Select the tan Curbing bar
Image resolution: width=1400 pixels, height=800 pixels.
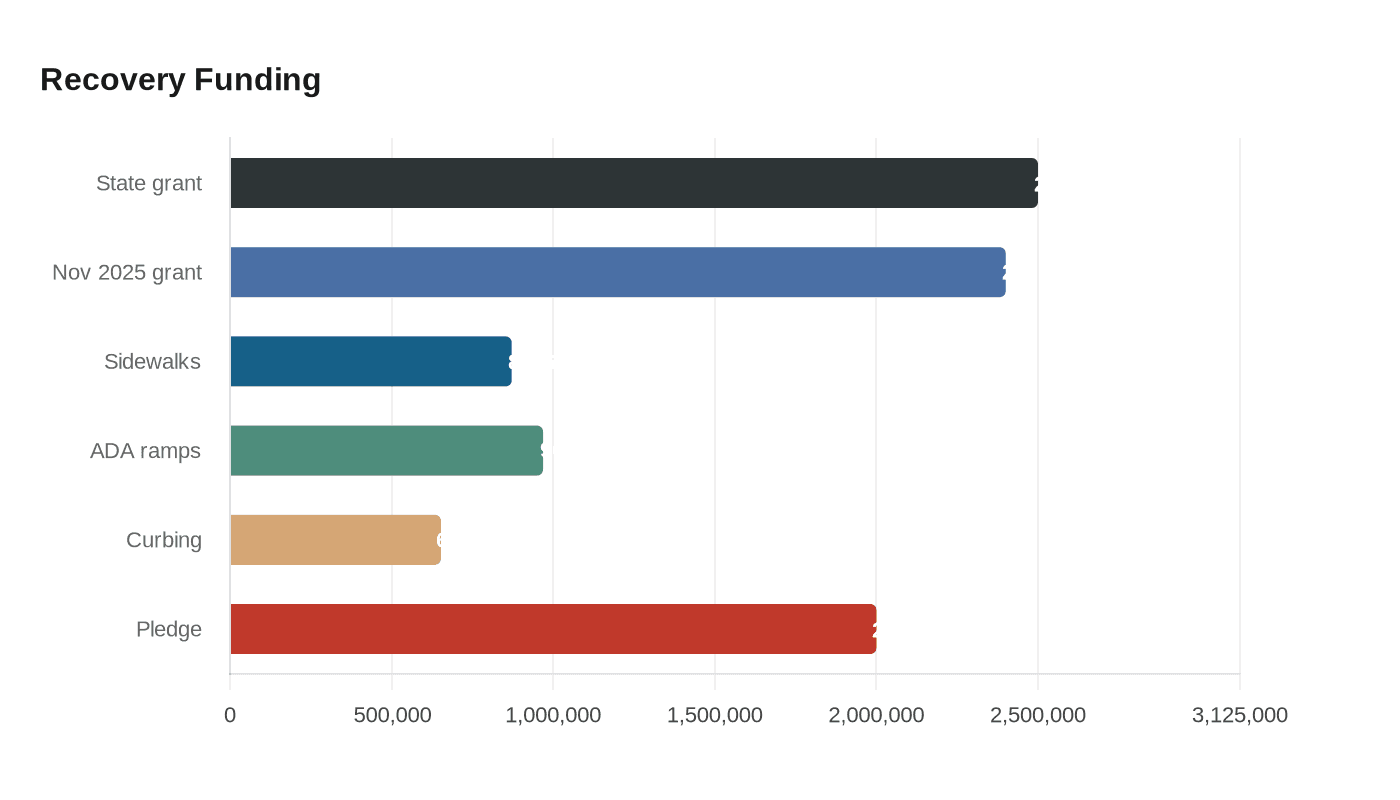click(335, 540)
